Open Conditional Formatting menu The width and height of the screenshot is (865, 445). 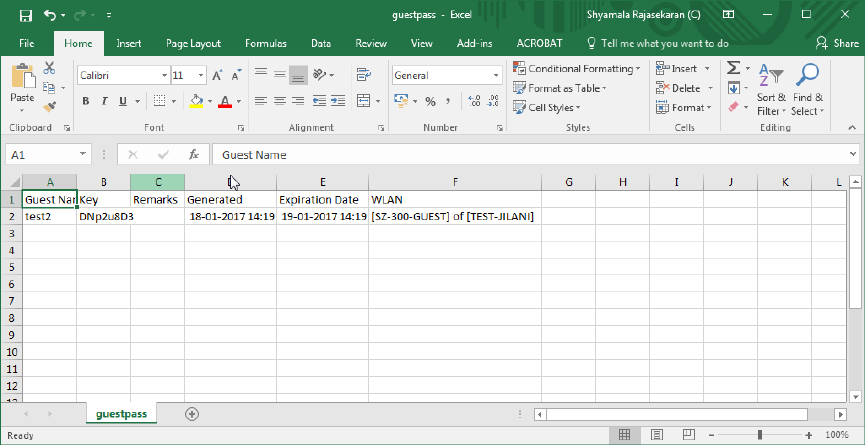point(577,68)
